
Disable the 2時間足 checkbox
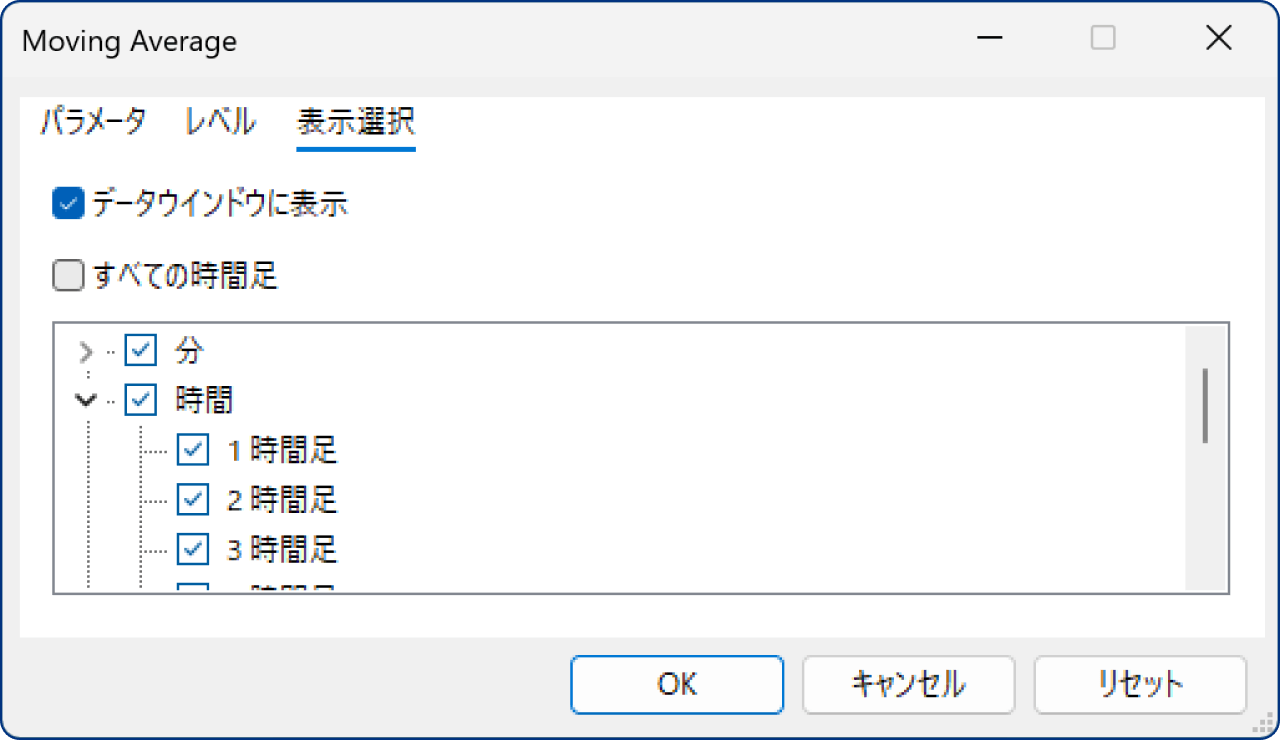click(192, 499)
